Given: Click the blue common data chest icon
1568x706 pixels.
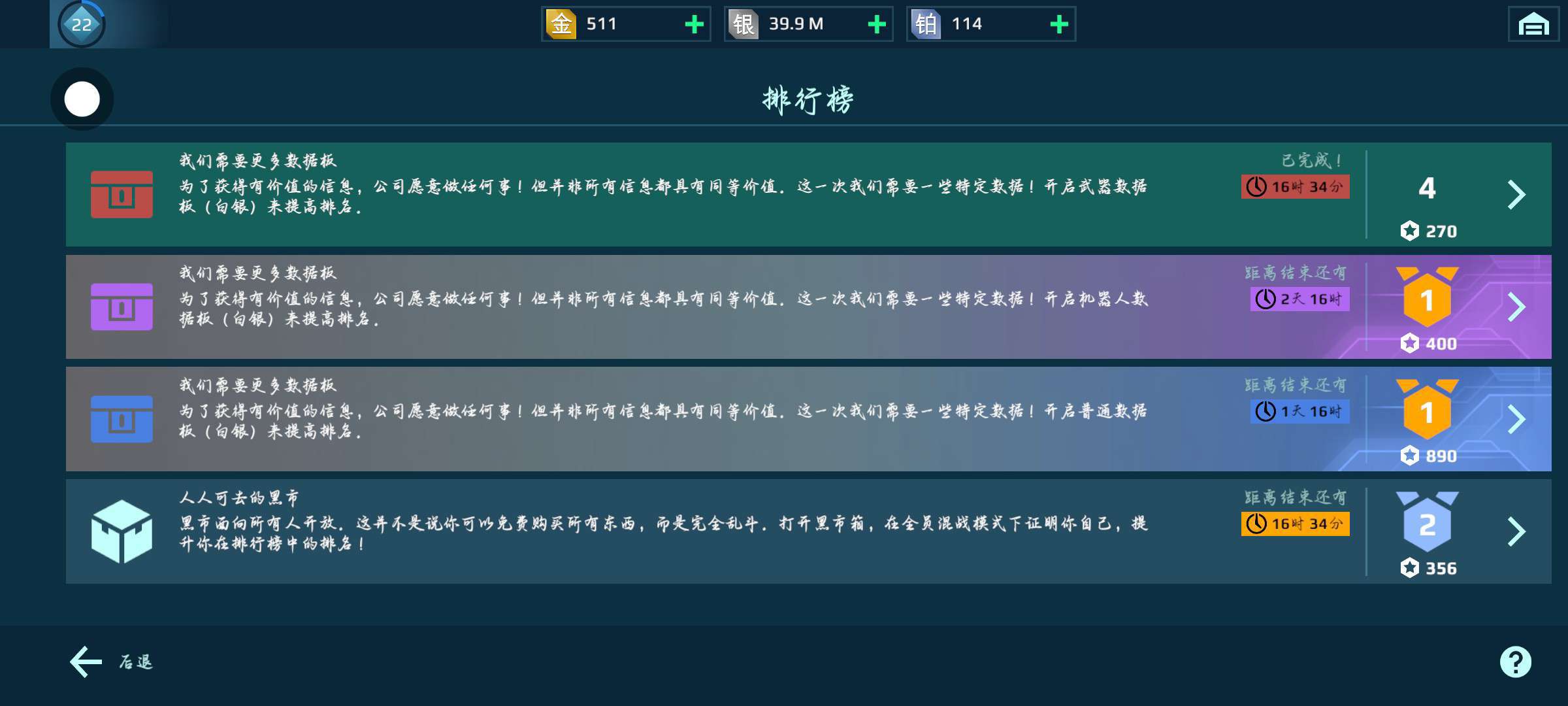Looking at the screenshot, I should pyautogui.click(x=122, y=419).
